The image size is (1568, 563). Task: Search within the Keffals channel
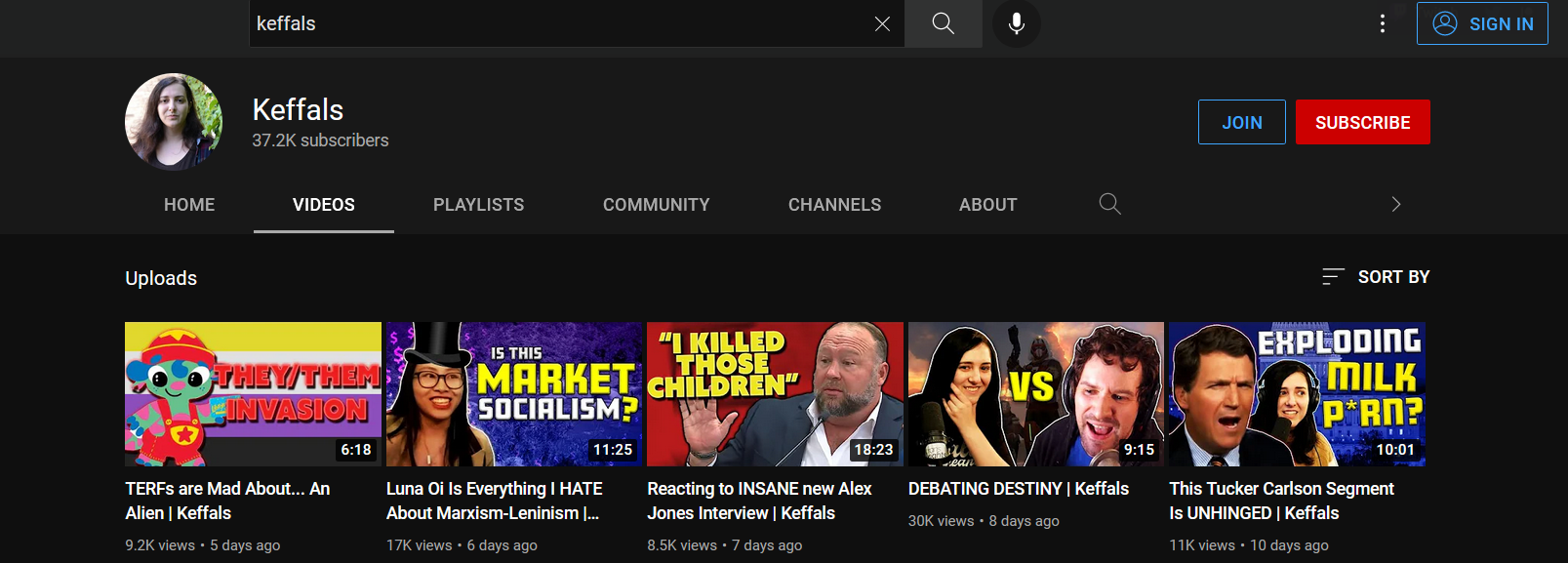(1109, 204)
